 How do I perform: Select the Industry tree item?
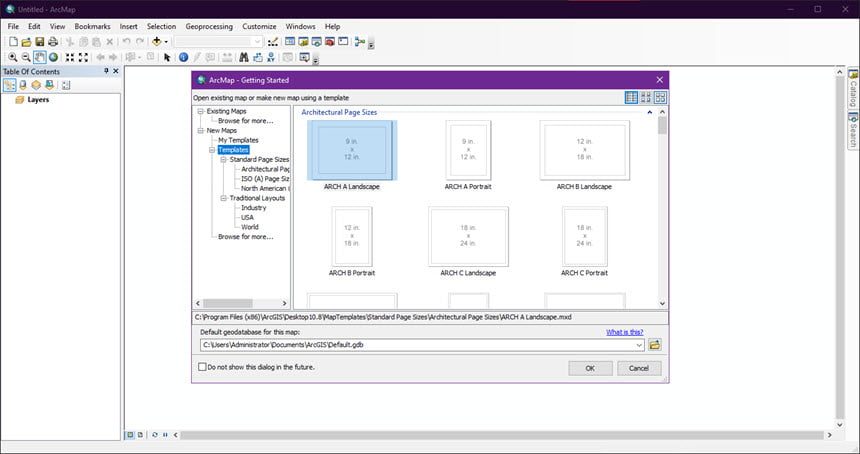(x=253, y=207)
